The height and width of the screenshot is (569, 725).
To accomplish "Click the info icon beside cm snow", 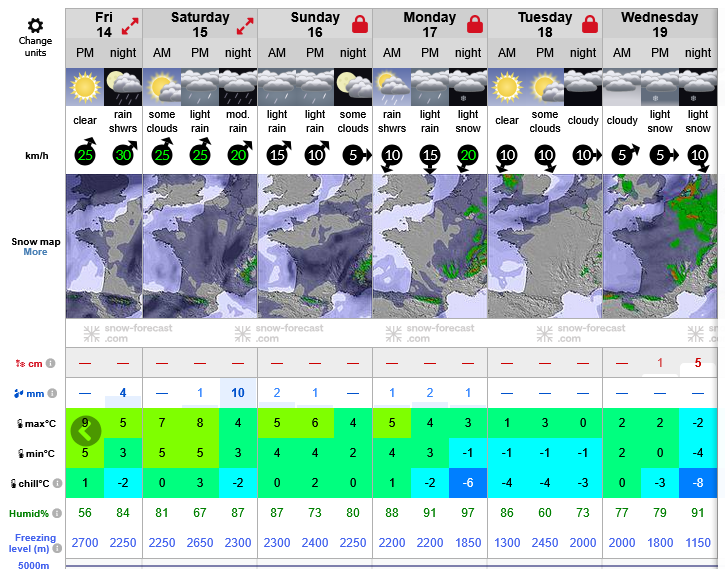I will pos(50,363).
